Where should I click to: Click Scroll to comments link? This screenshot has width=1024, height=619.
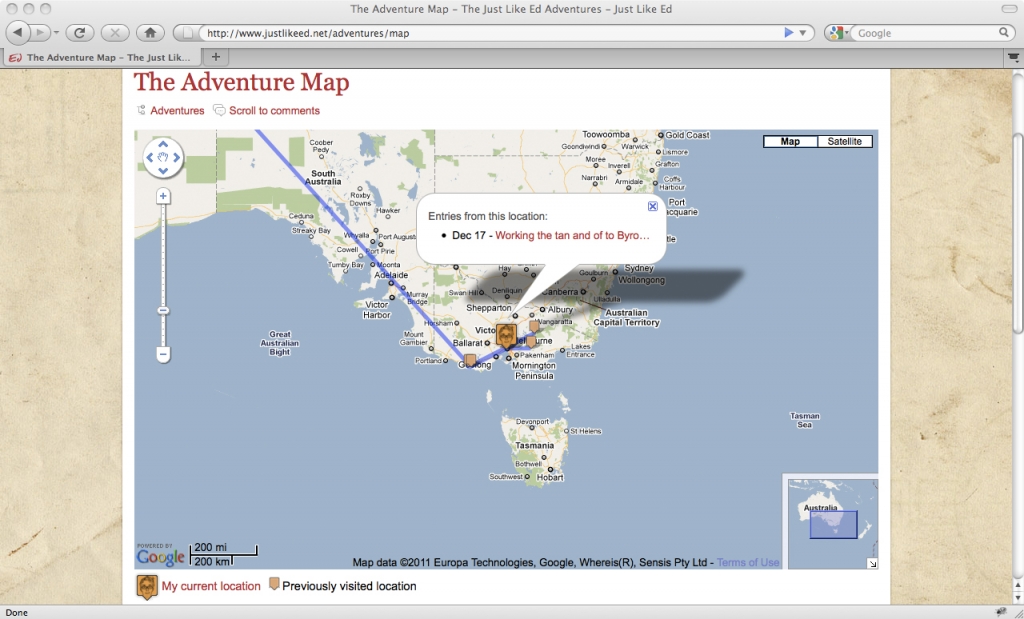tap(274, 110)
